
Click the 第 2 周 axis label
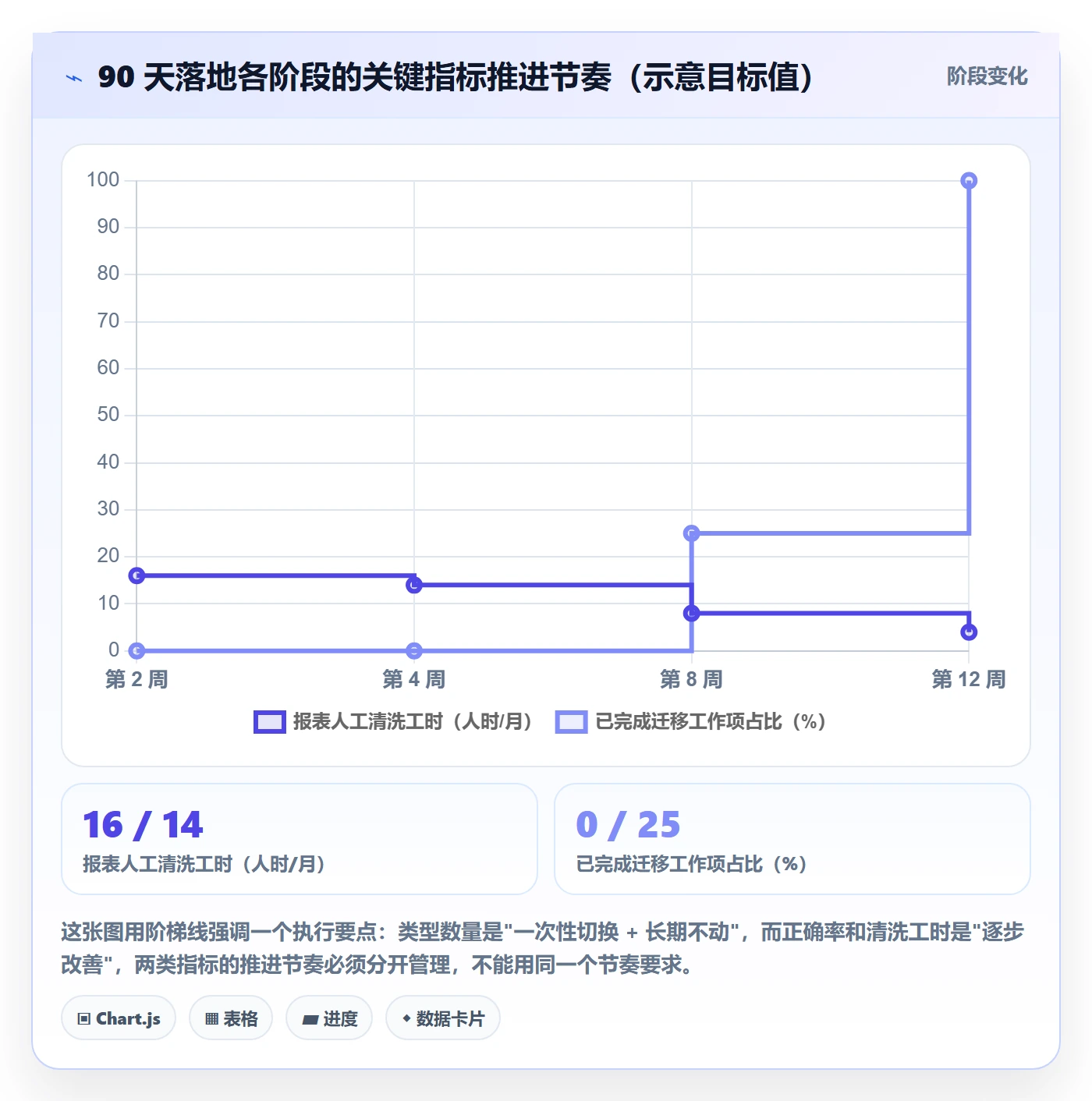[136, 680]
